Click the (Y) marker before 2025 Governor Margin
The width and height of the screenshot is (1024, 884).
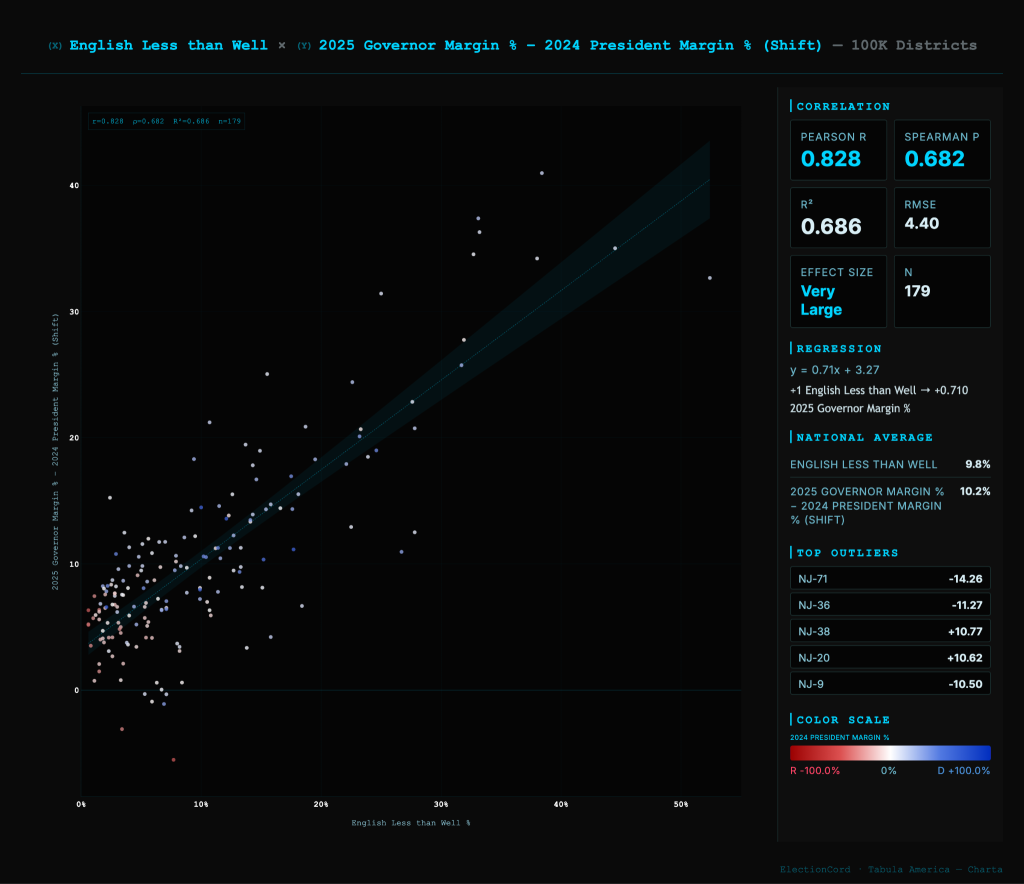pyautogui.click(x=304, y=46)
